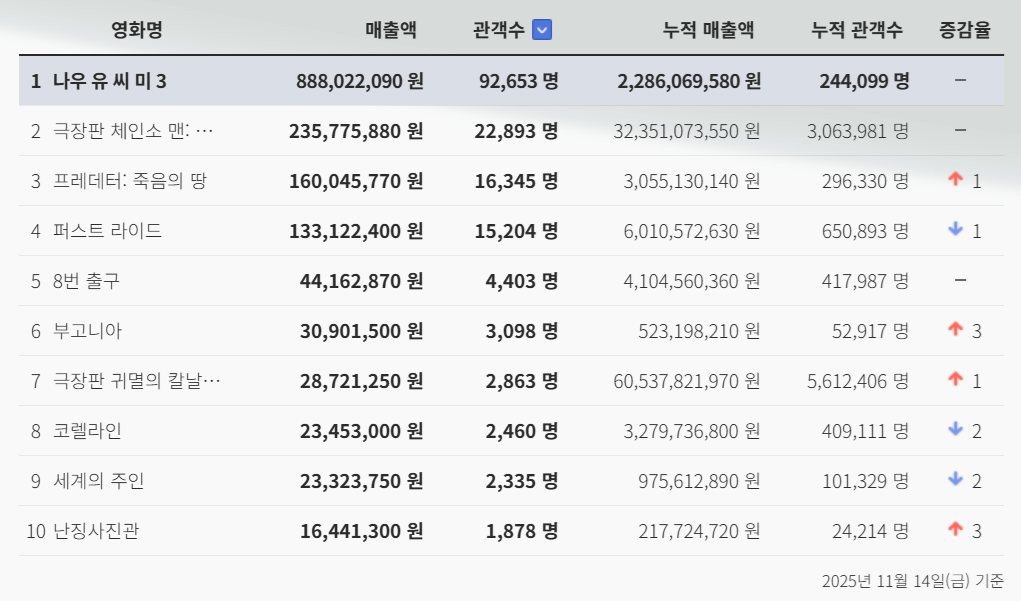Select cumulative audience 244,099 명
This screenshot has height=601, width=1021.
(864, 81)
